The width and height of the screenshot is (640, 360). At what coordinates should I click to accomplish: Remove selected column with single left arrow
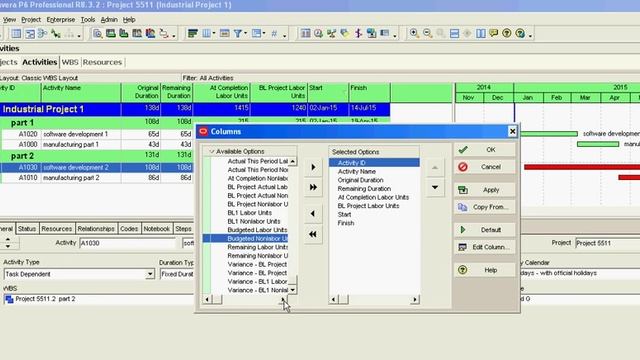(x=313, y=213)
